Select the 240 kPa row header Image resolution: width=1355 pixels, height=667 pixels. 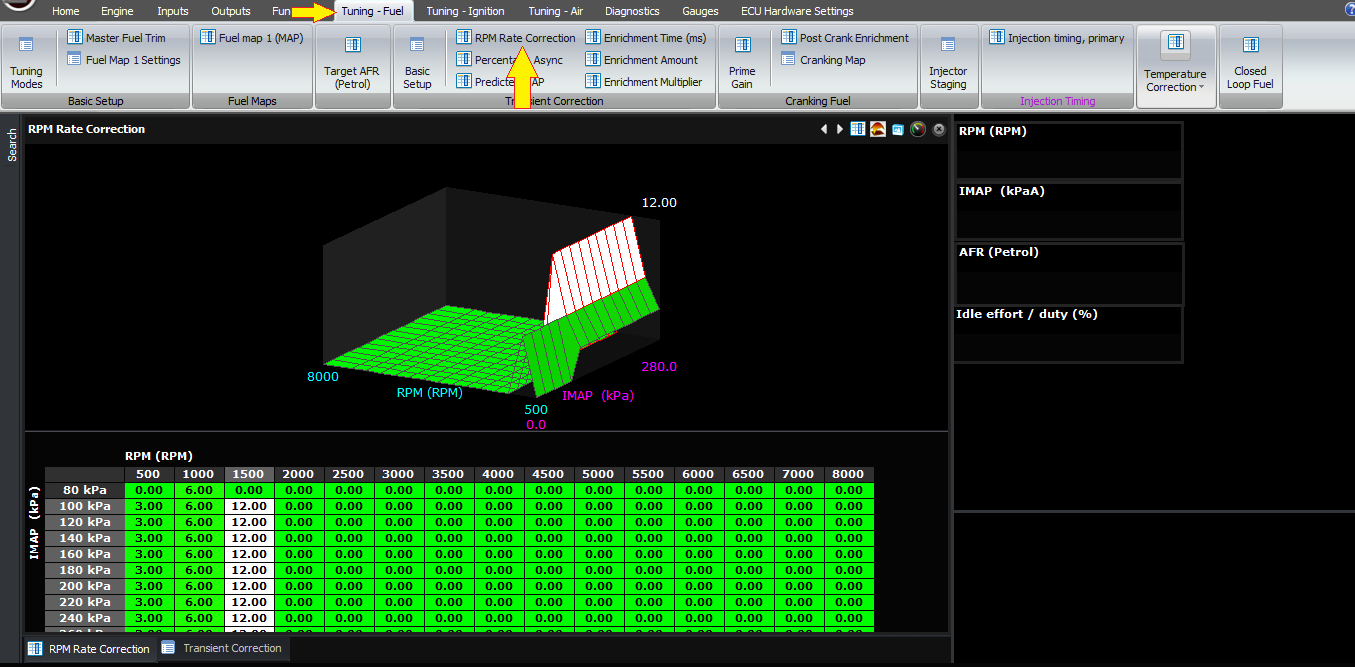pyautogui.click(x=85, y=618)
